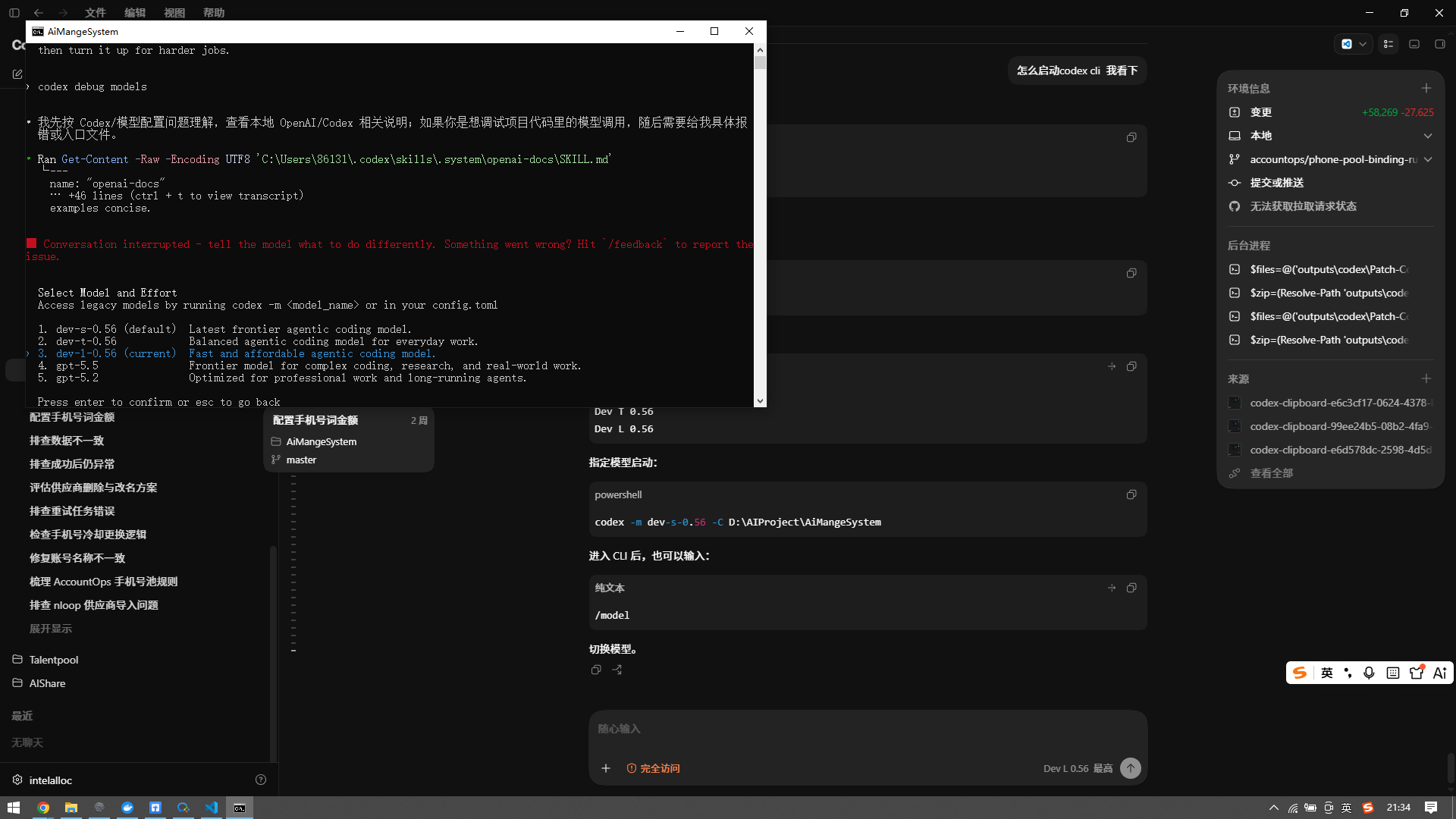The image size is (1456, 819).
Task: Open 编辑 menu
Action: [x=135, y=13]
